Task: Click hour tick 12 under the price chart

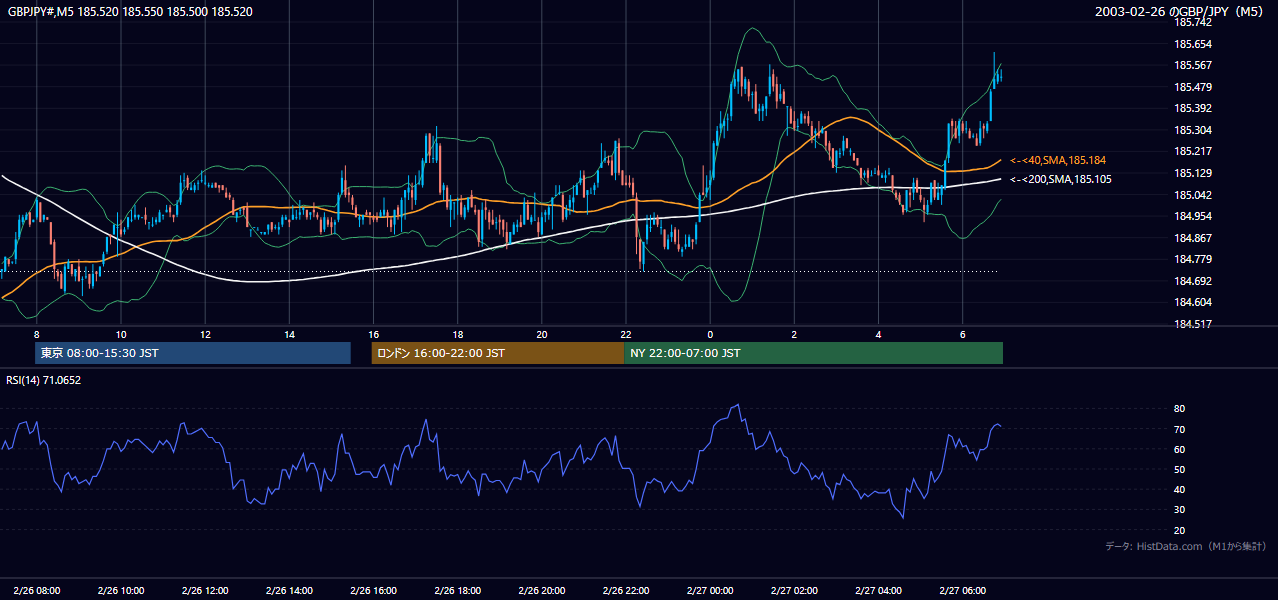Action: click(204, 334)
